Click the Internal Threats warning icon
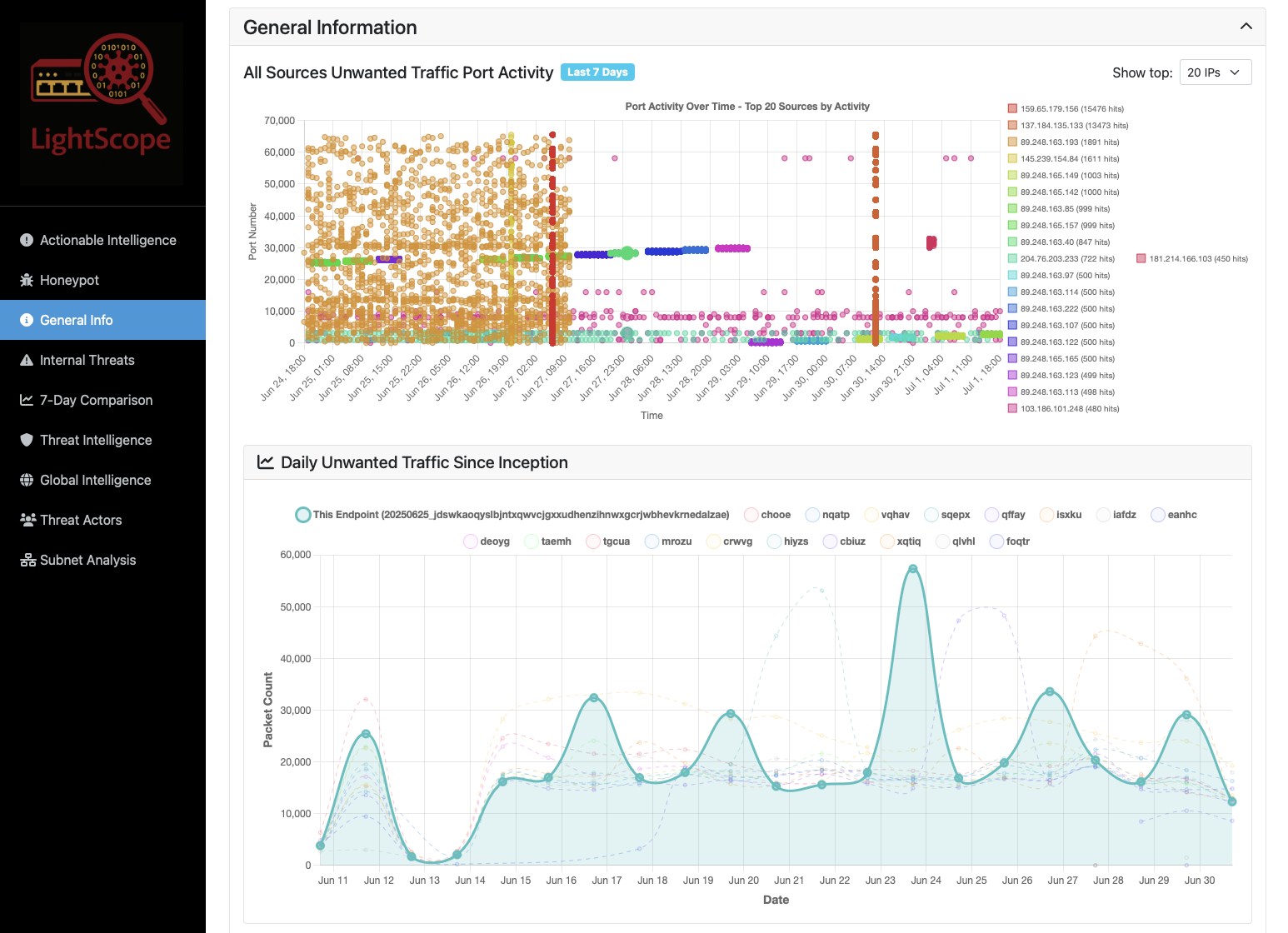 tap(26, 360)
